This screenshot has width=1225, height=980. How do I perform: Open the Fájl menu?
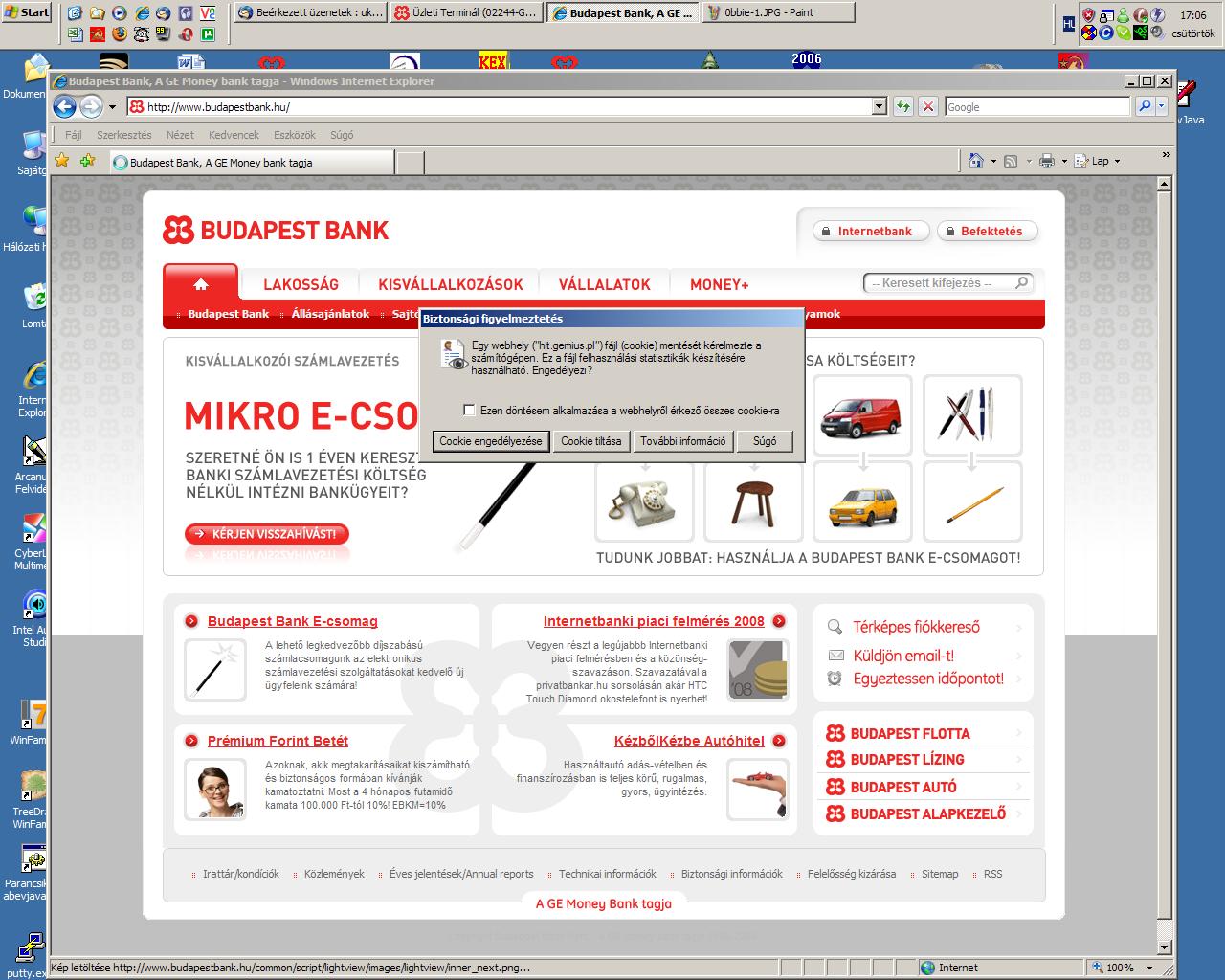click(x=73, y=135)
